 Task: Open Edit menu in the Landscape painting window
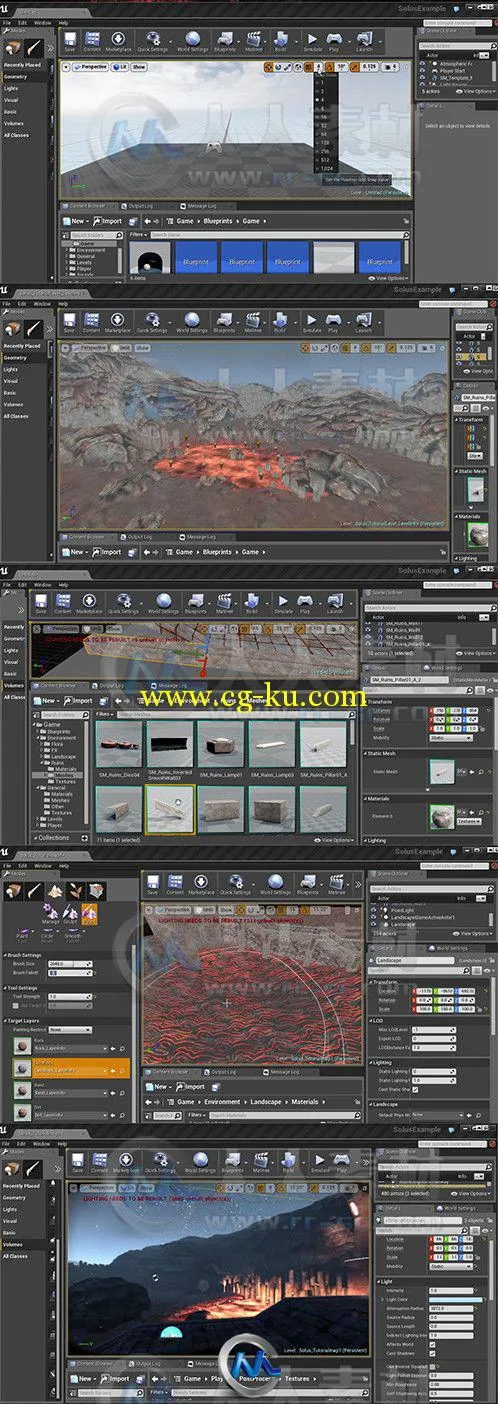(22, 866)
